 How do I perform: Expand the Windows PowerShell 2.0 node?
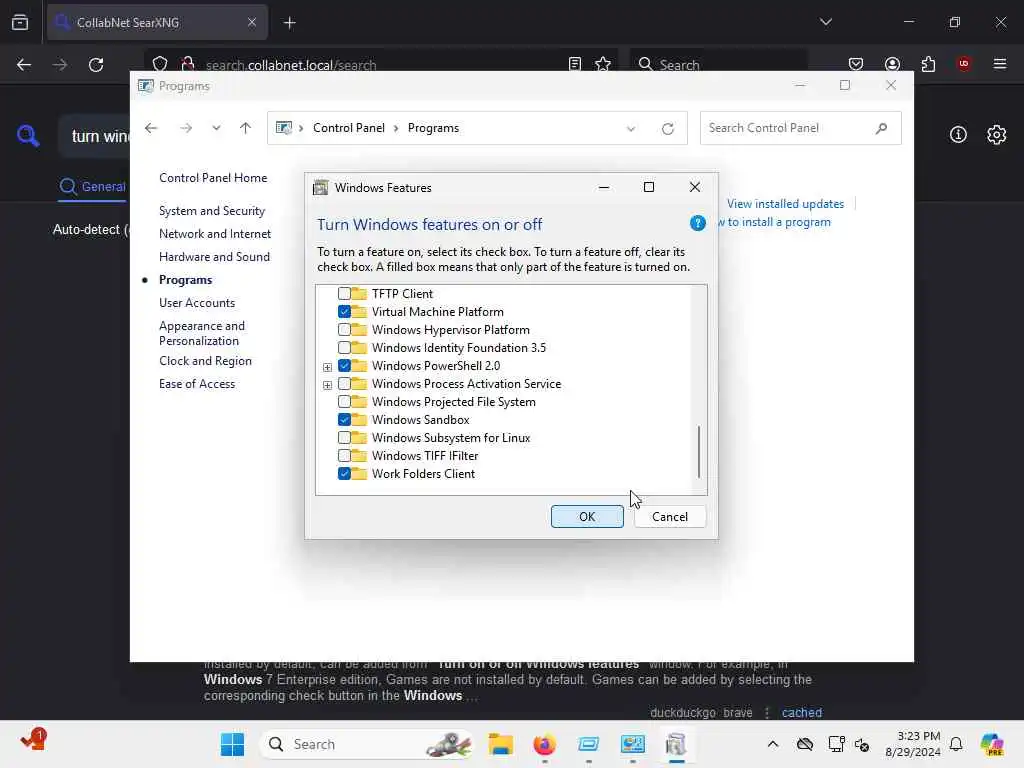pyautogui.click(x=327, y=367)
